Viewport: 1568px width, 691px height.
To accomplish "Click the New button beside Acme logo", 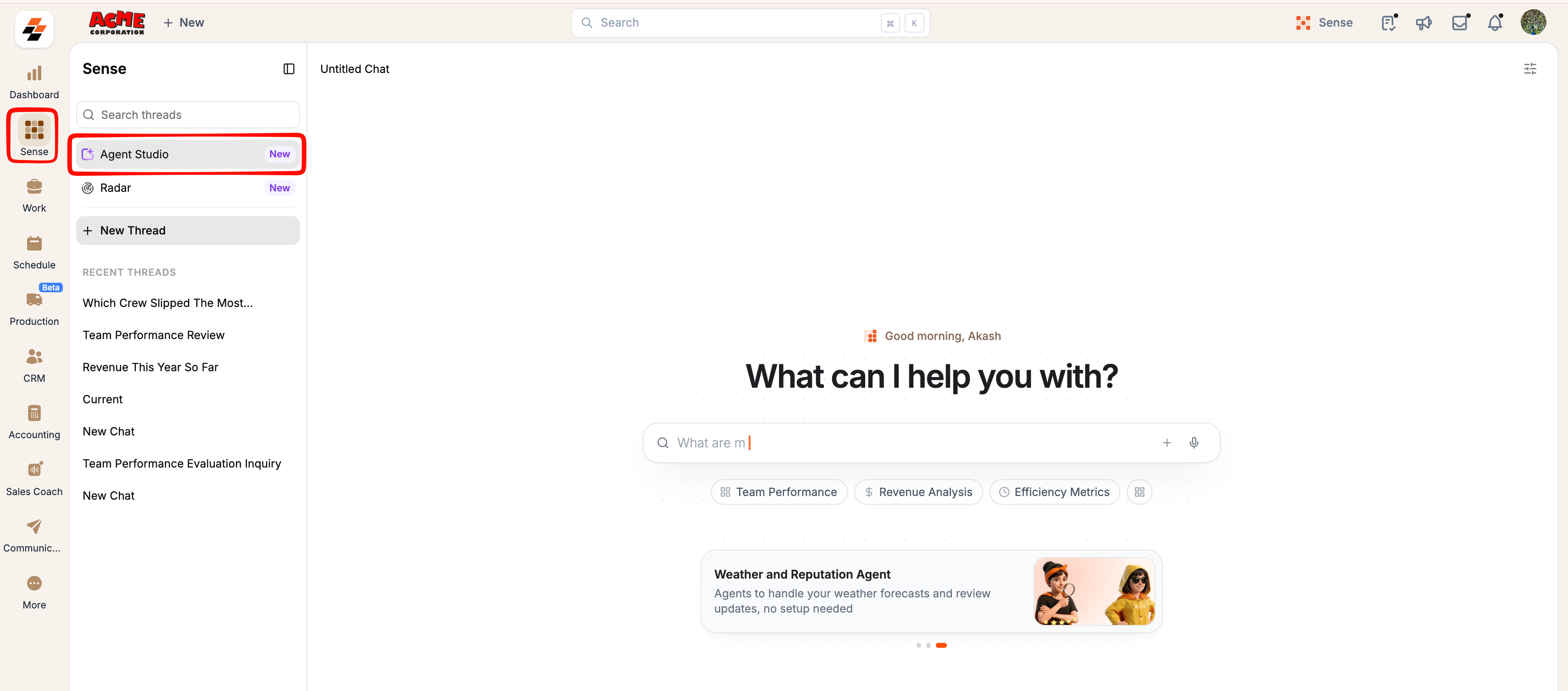I will 183,22.
